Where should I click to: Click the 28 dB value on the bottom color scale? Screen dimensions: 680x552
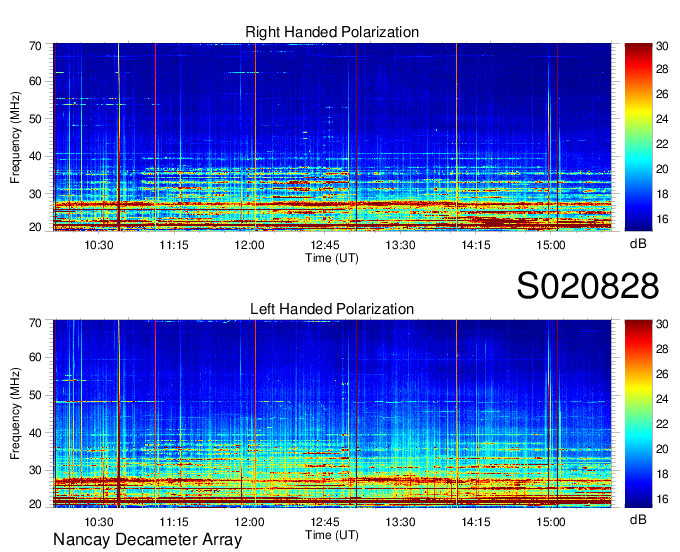coord(662,349)
